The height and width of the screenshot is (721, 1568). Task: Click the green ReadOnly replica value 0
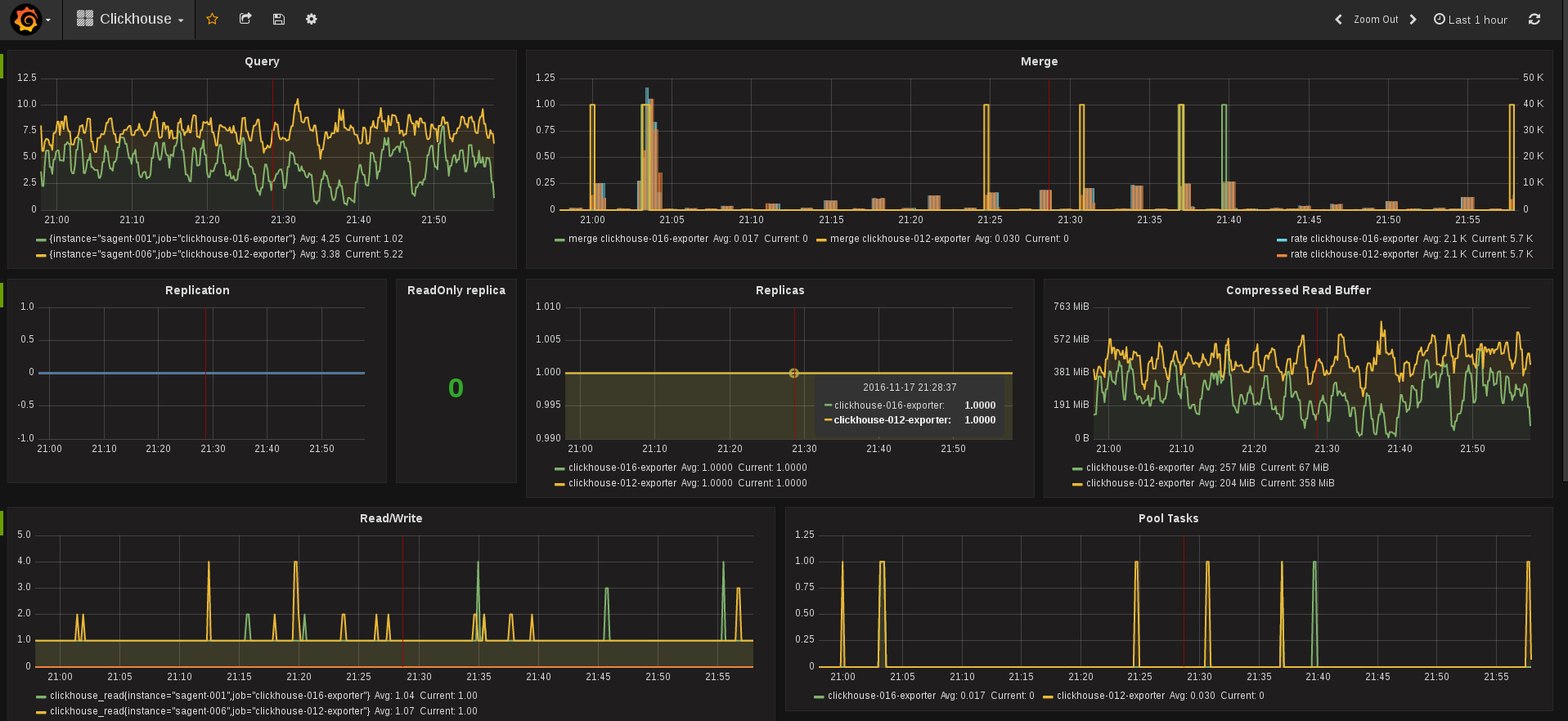pos(456,388)
